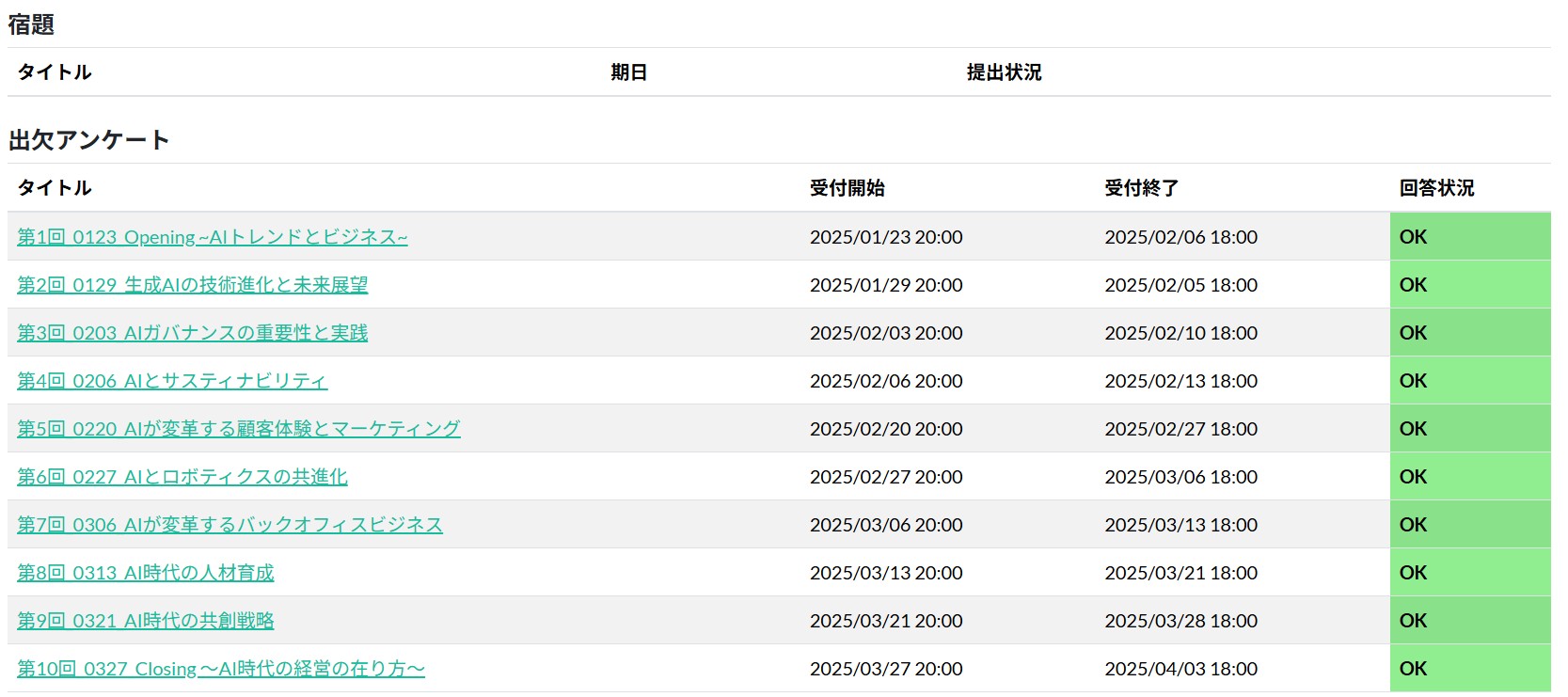Click the 第10回 0327 Closing survey link
This screenshot has height=697, width=1568.
pos(220,669)
